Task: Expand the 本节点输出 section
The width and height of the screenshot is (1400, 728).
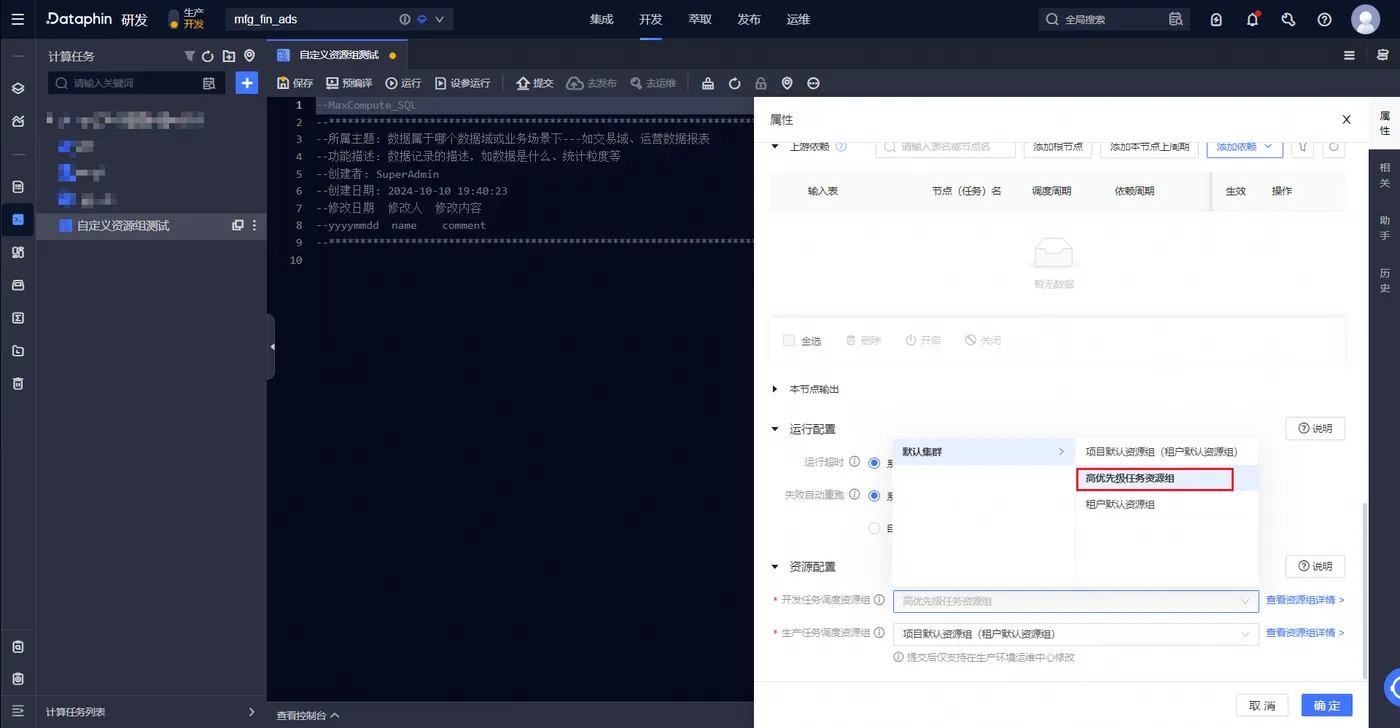Action: click(x=775, y=389)
